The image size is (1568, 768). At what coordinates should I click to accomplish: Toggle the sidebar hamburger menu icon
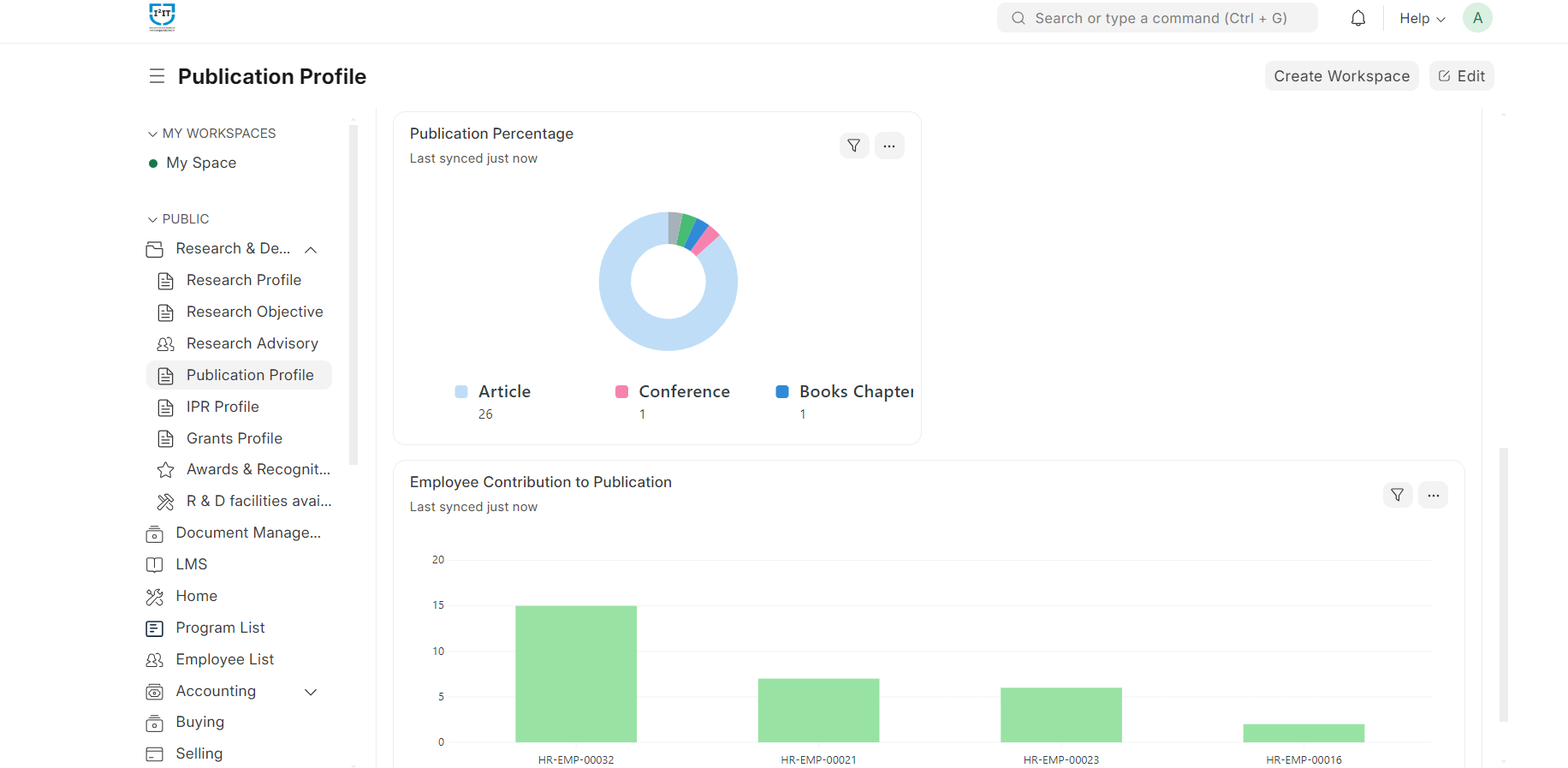pos(157,76)
